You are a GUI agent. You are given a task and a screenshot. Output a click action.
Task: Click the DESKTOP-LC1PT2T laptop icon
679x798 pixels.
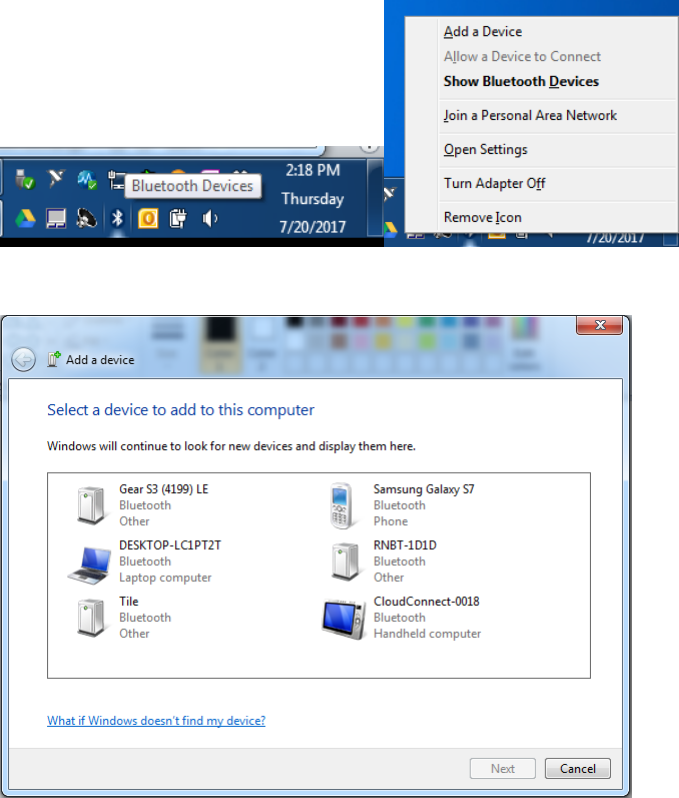90,564
